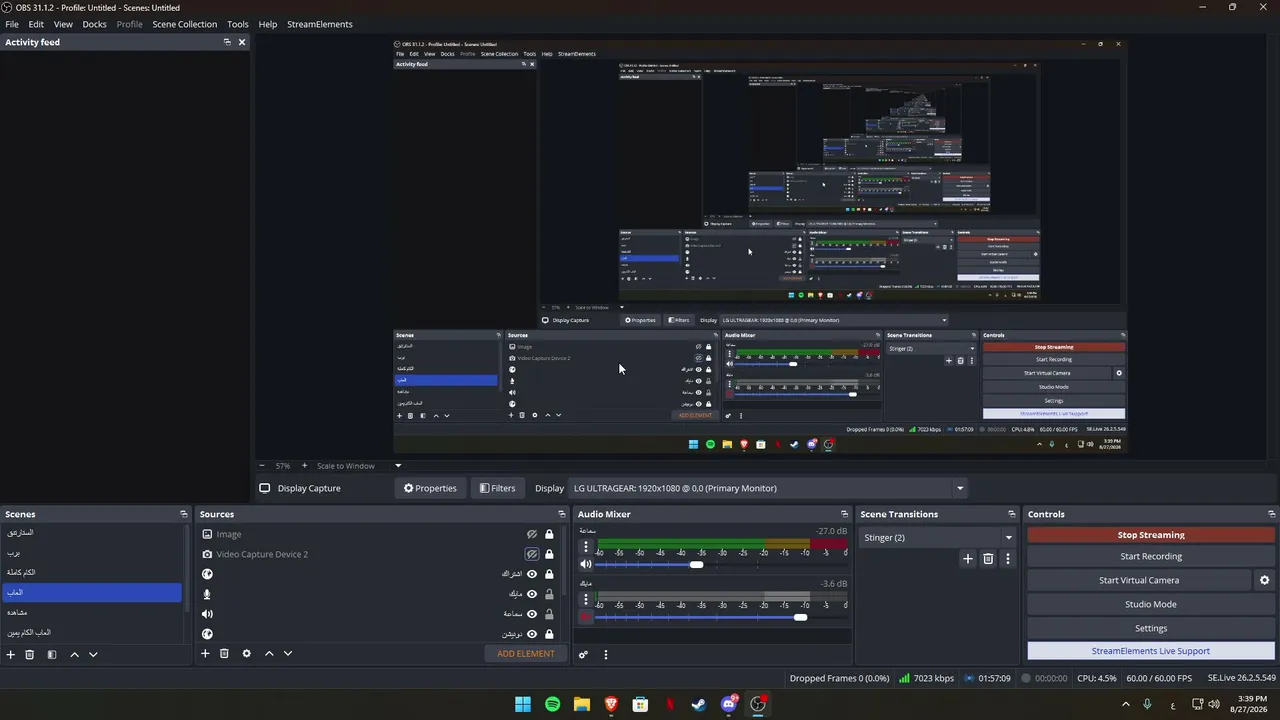
Task: Move source up arrow in Sources toolbar
Action: point(269,654)
